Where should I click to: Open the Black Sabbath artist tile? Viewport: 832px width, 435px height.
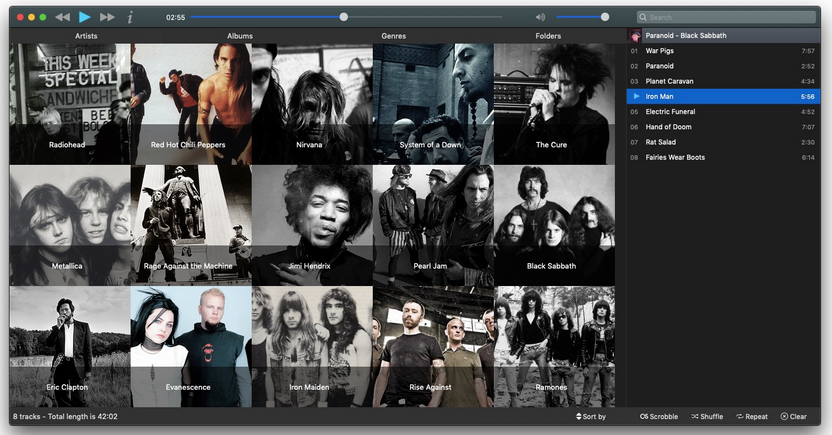pos(554,225)
